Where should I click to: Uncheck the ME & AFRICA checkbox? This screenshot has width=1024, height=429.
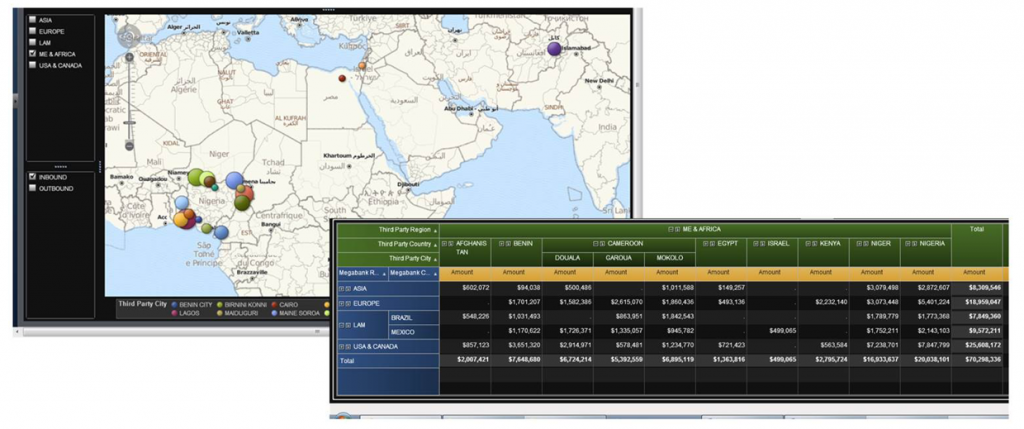coord(33,54)
